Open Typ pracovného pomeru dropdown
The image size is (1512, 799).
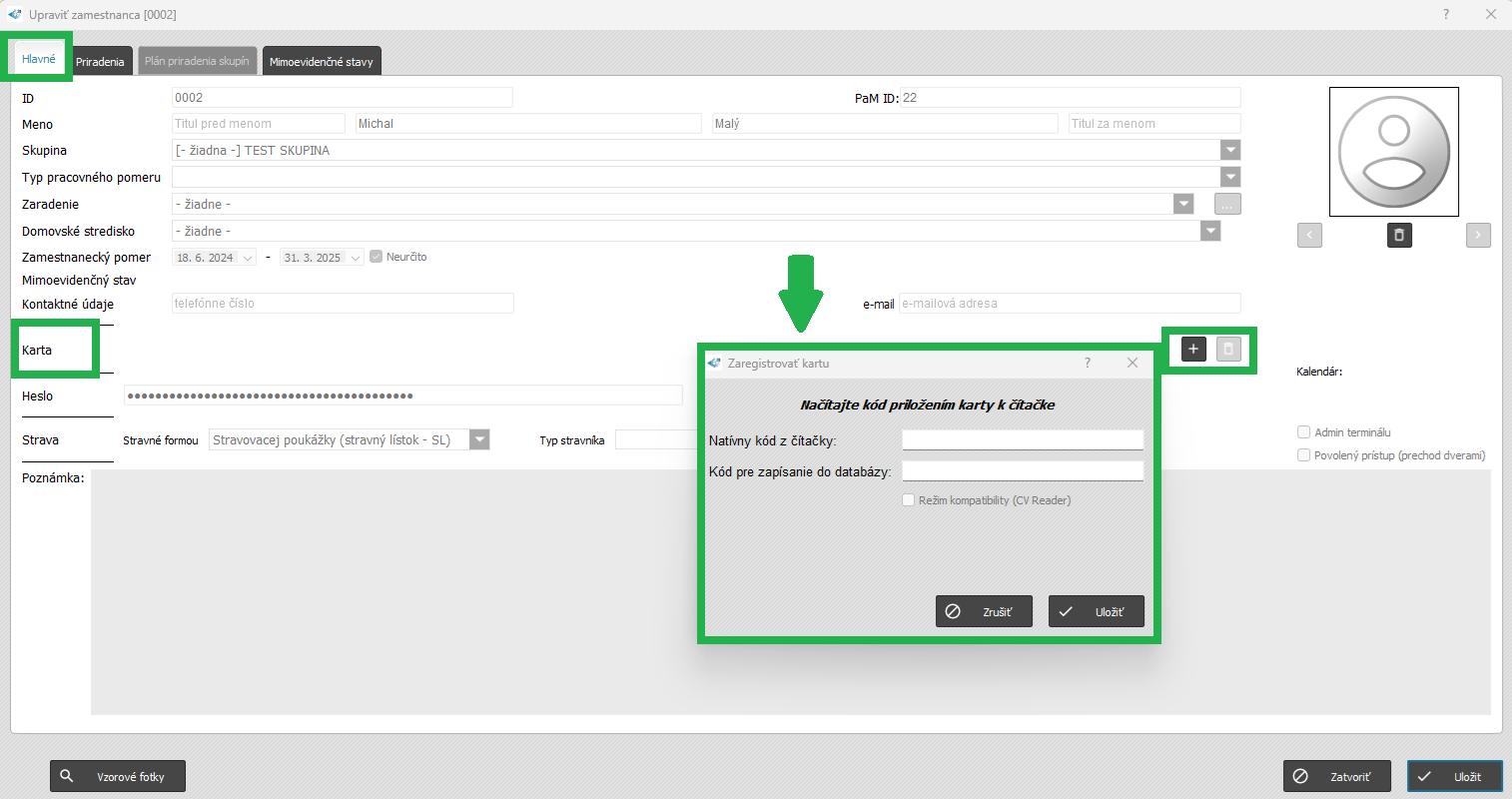1230,177
